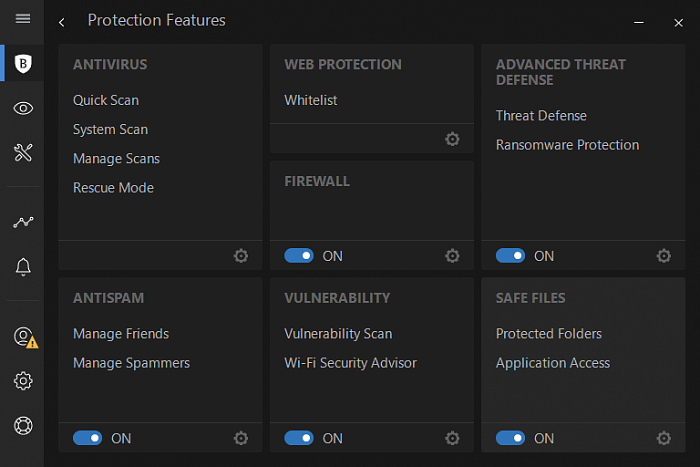Toggle the Safe Files switch

point(510,438)
